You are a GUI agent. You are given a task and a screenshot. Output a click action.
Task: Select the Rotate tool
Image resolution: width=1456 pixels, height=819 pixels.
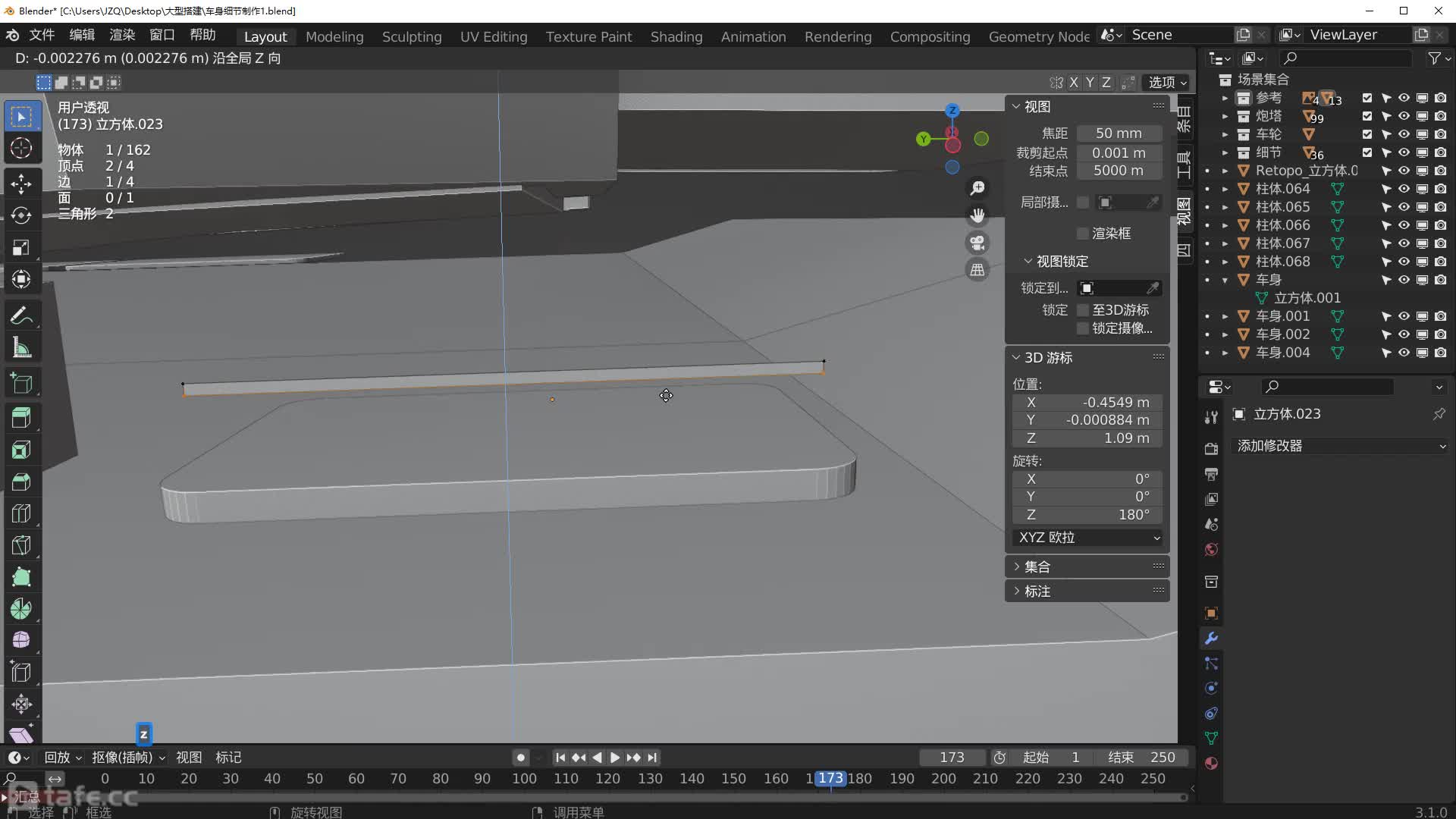pyautogui.click(x=21, y=215)
